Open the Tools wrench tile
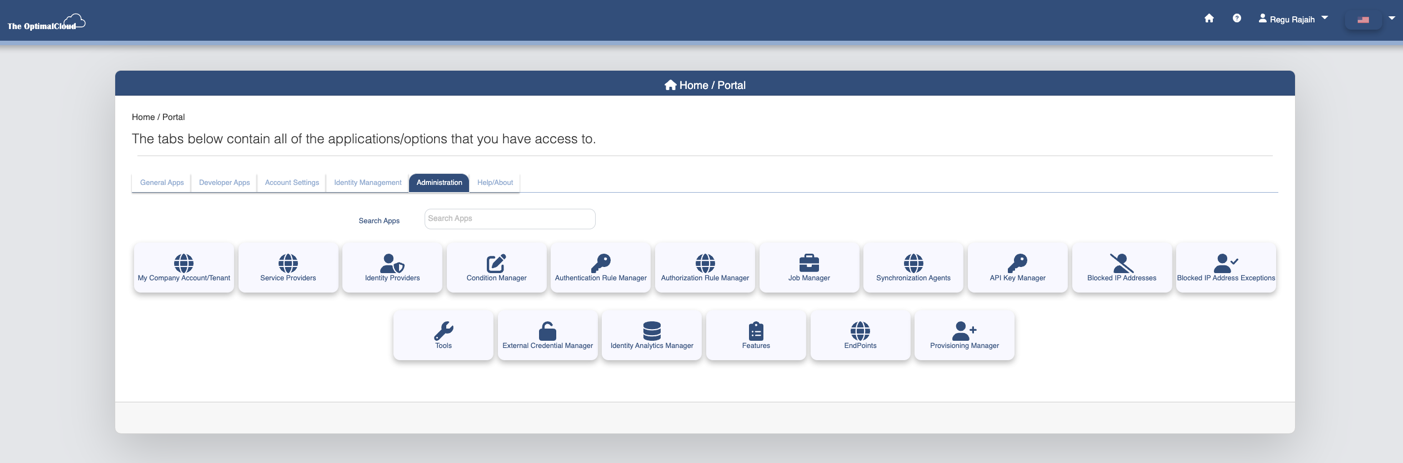The height and width of the screenshot is (463, 1403). pyautogui.click(x=443, y=335)
